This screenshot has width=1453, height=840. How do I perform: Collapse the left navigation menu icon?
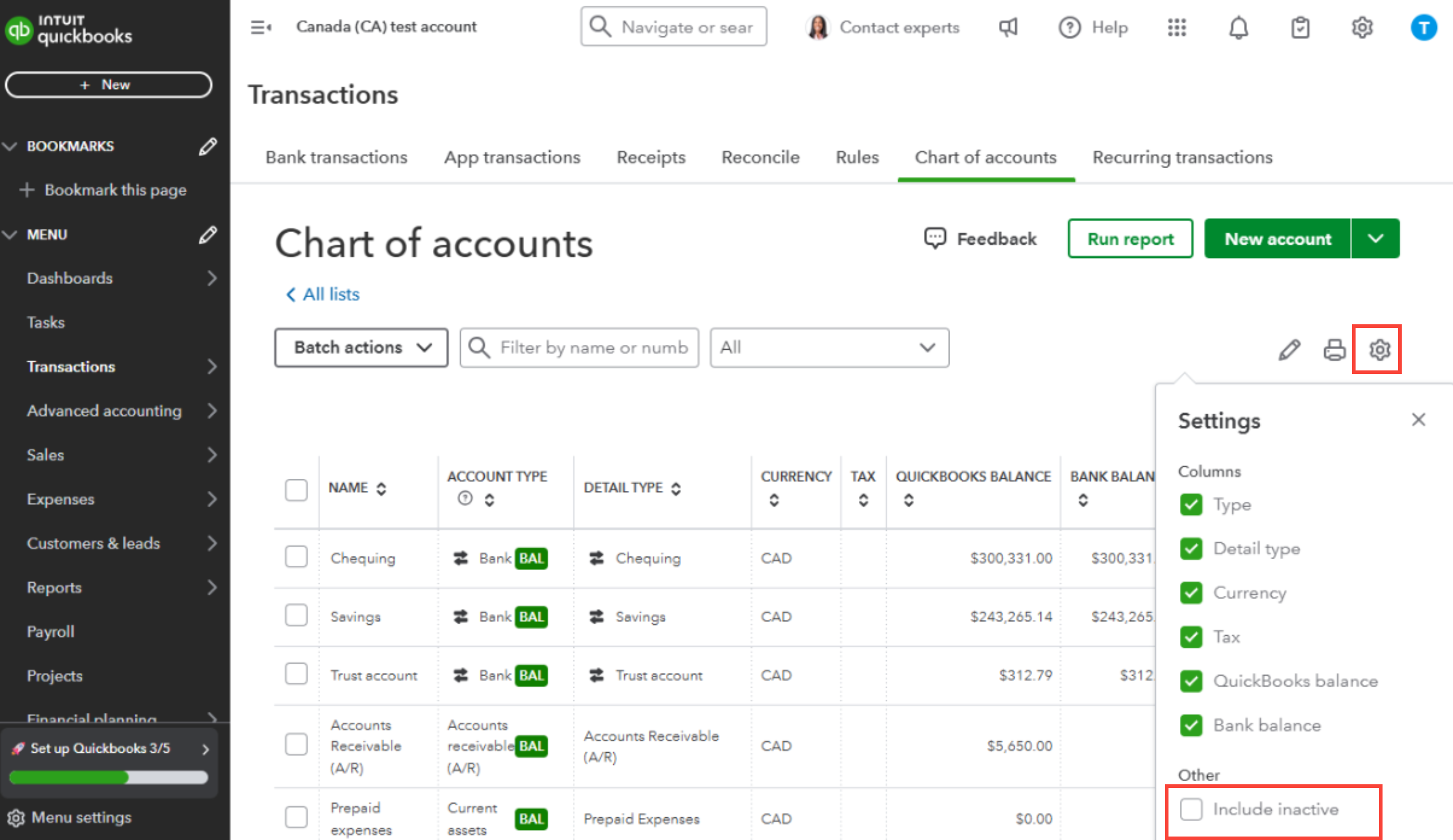(x=261, y=27)
